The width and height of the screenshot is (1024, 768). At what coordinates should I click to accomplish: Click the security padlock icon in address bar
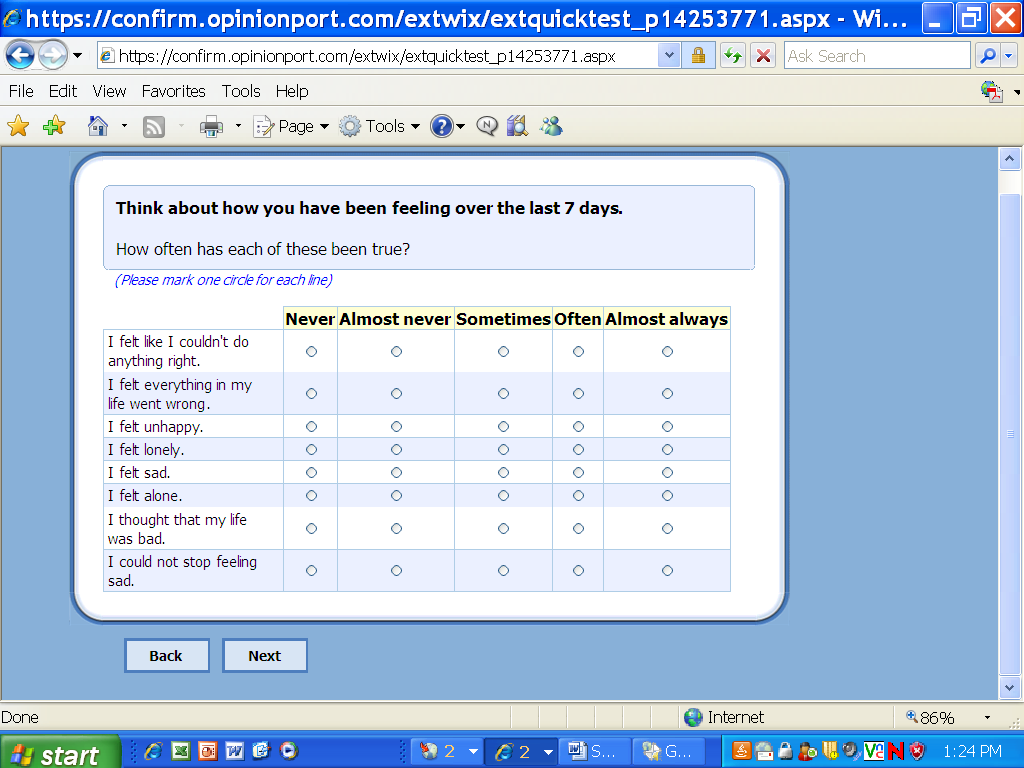point(698,56)
